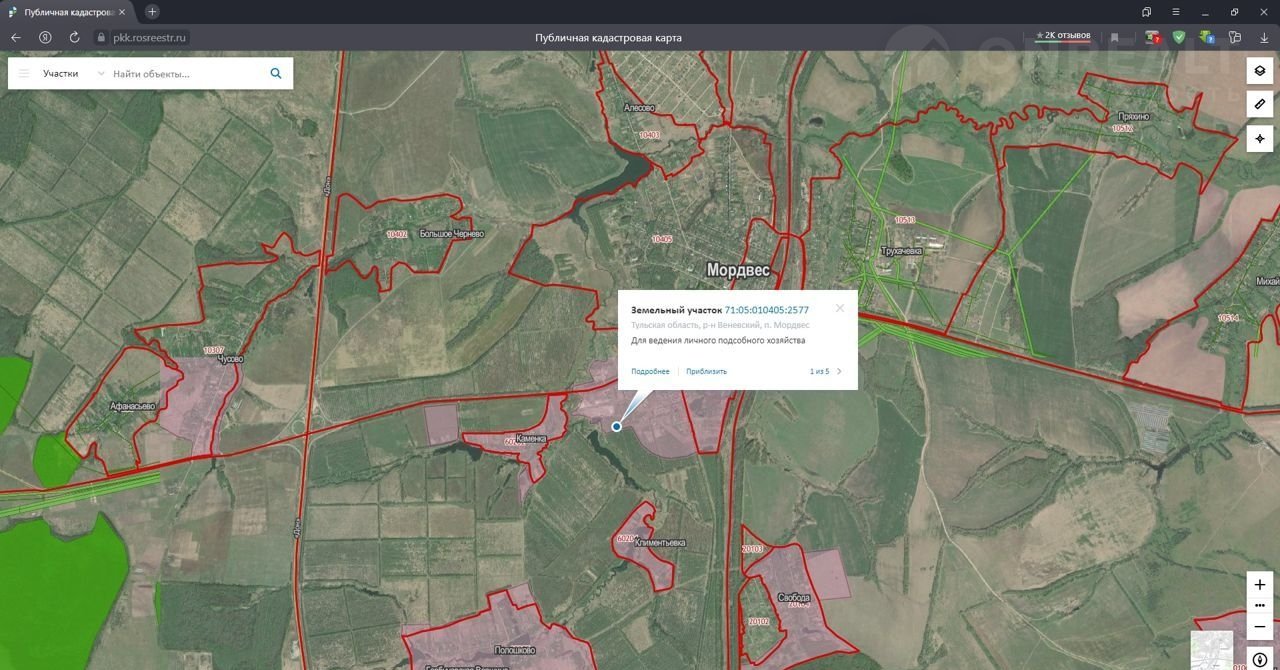This screenshot has width=1280, height=670.
Task: Zoom in with the plus button
Action: [x=1259, y=584]
